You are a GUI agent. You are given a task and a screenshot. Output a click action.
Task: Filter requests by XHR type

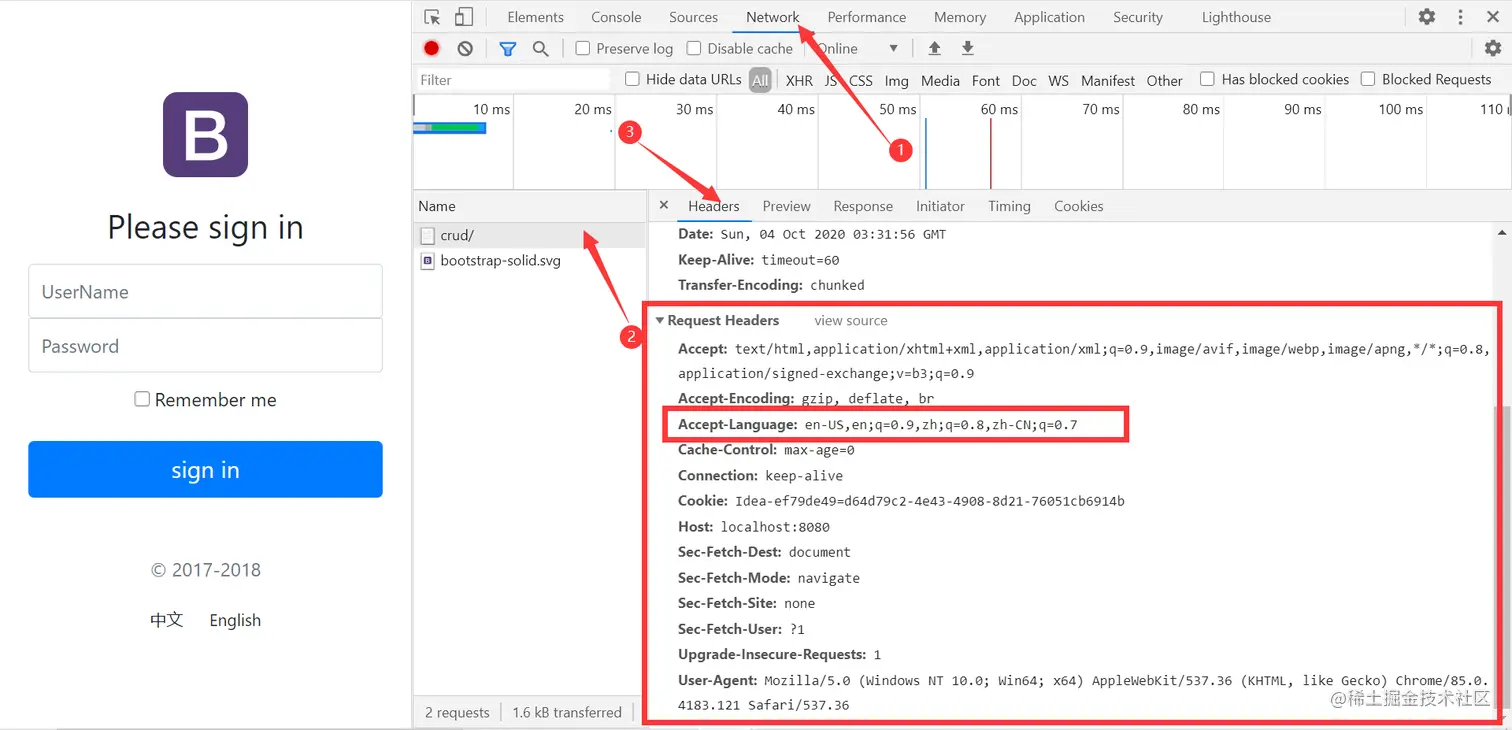coord(799,80)
